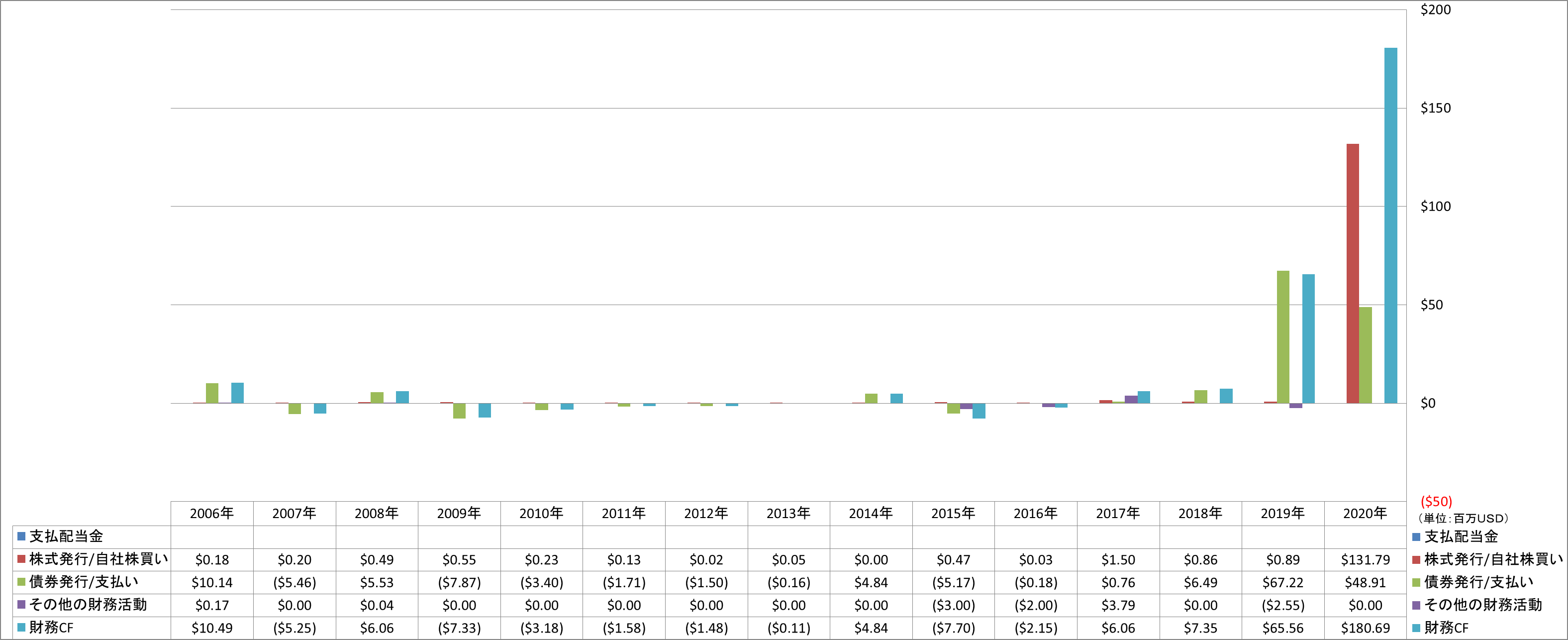Select the green 2009 negative 債券発行 bar
Image resolution: width=1568 pixels, height=640 pixels.
tap(460, 411)
